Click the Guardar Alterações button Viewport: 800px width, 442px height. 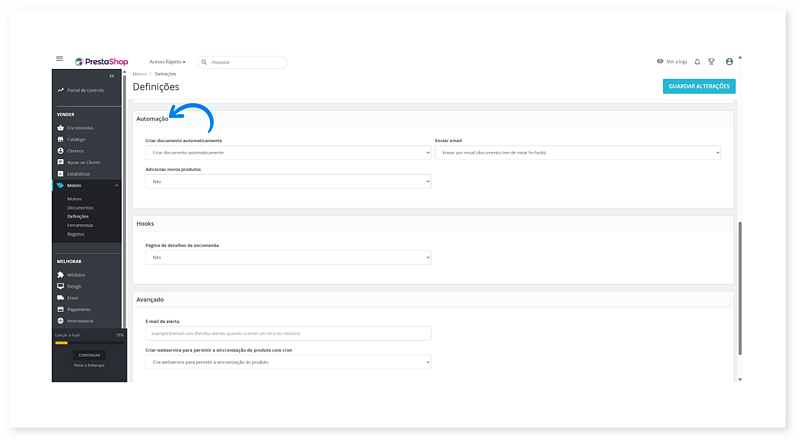pos(698,86)
